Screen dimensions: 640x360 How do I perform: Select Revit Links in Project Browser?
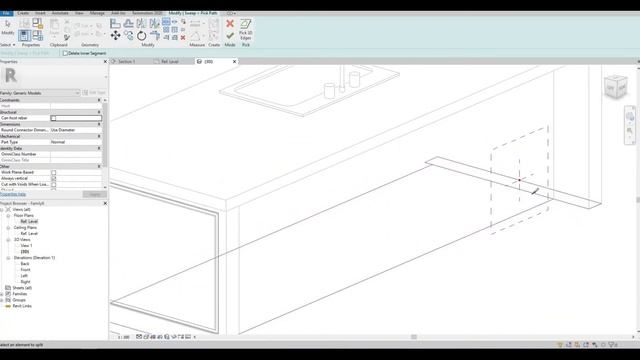(x=22, y=306)
